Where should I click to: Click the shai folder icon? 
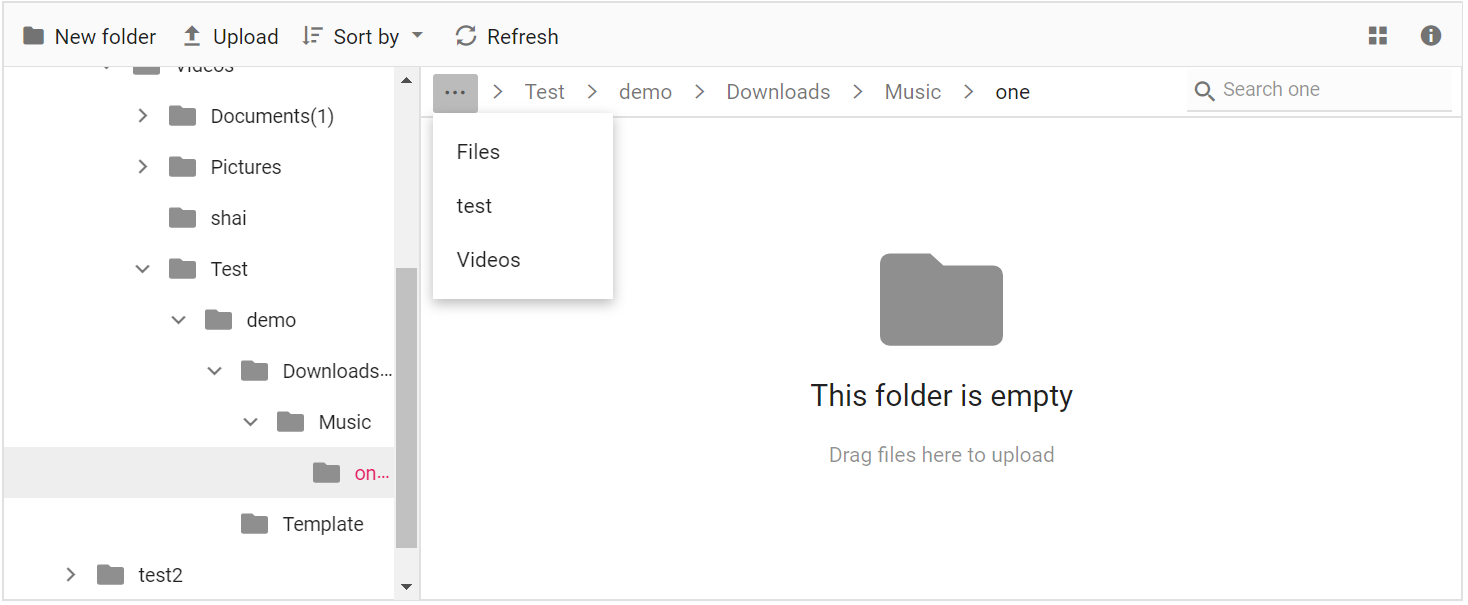tap(182, 218)
